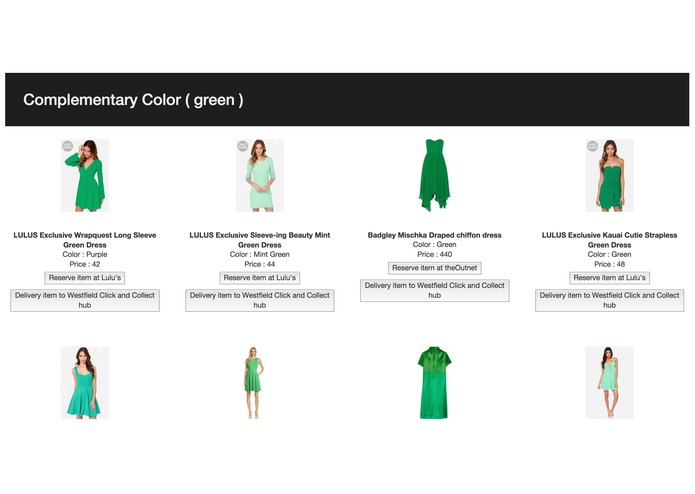
Task: Click the 'Price : 42' text
Action: (85, 264)
